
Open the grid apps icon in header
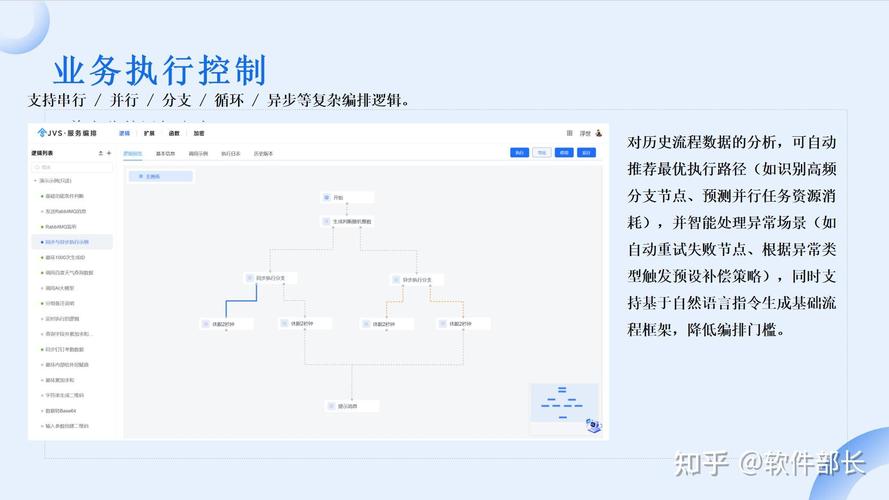tap(569, 133)
